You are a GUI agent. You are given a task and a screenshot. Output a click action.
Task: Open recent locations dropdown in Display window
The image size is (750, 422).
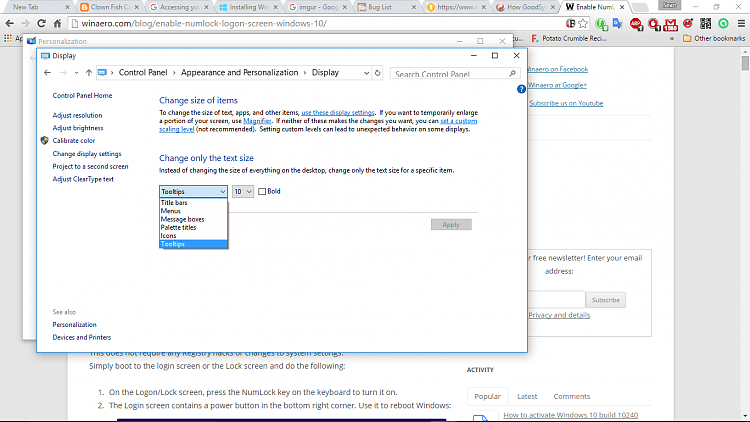76,73
